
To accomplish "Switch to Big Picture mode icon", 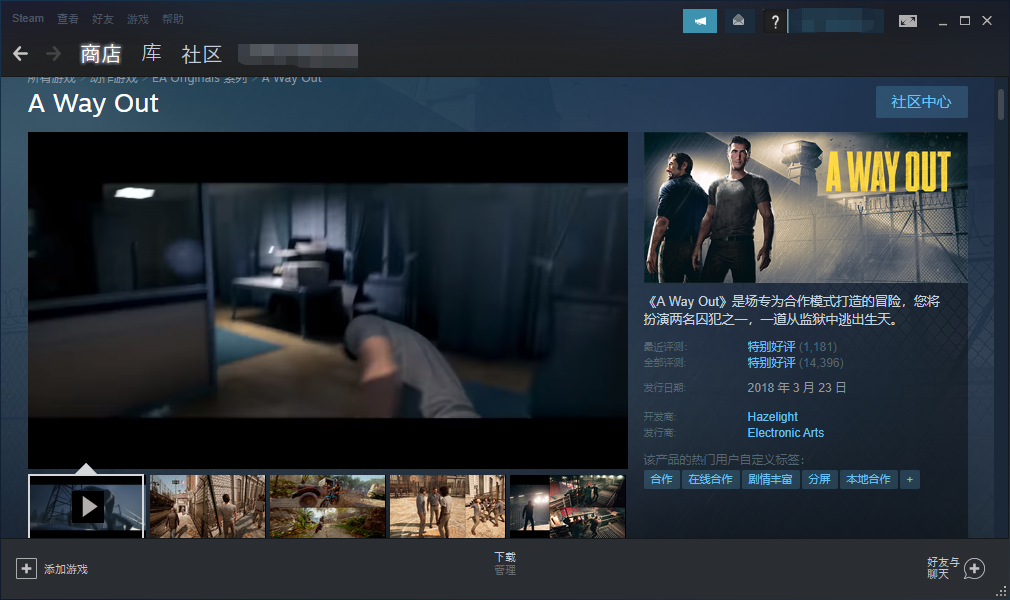I will 908,21.
